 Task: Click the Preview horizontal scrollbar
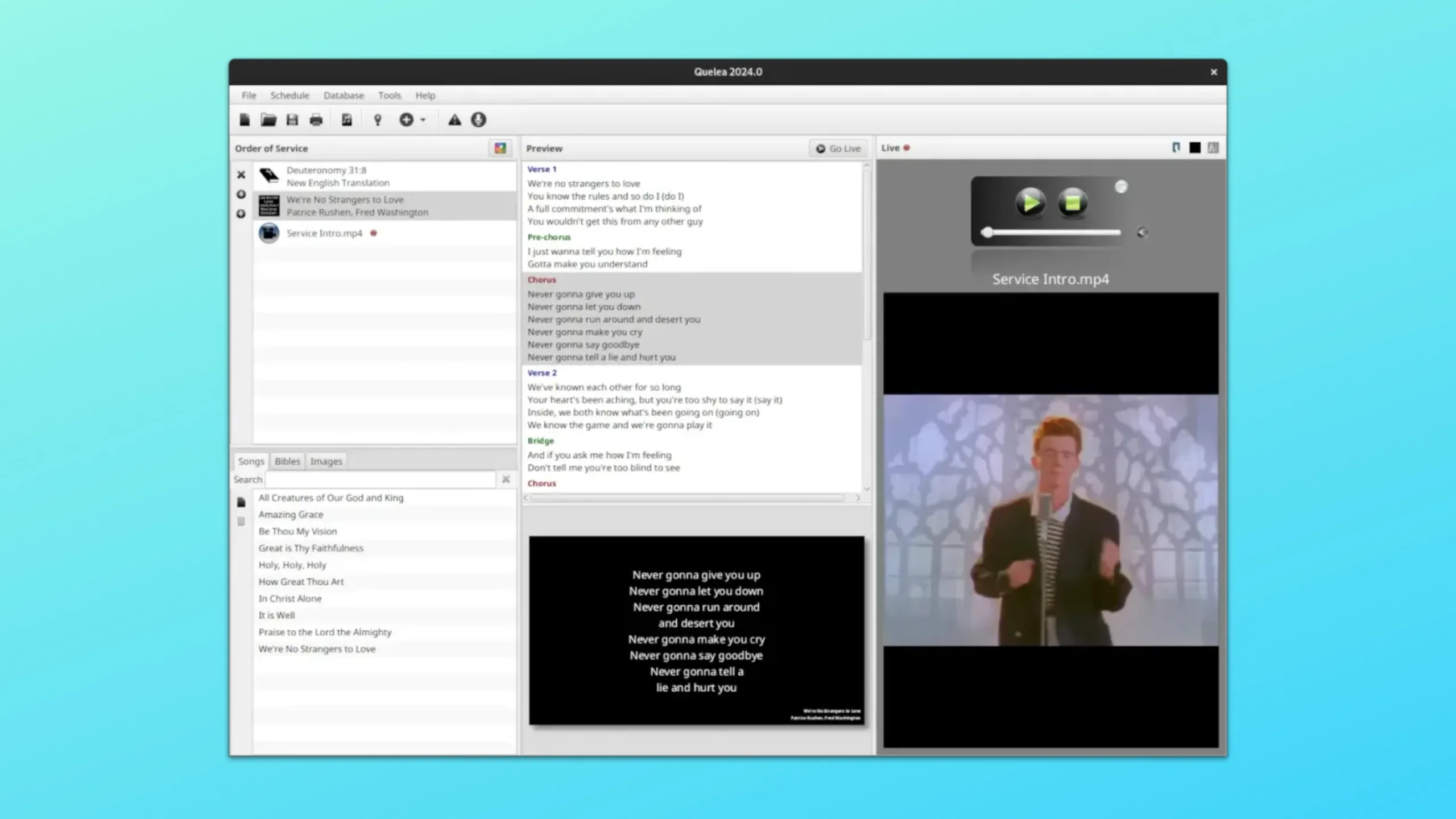pos(687,498)
